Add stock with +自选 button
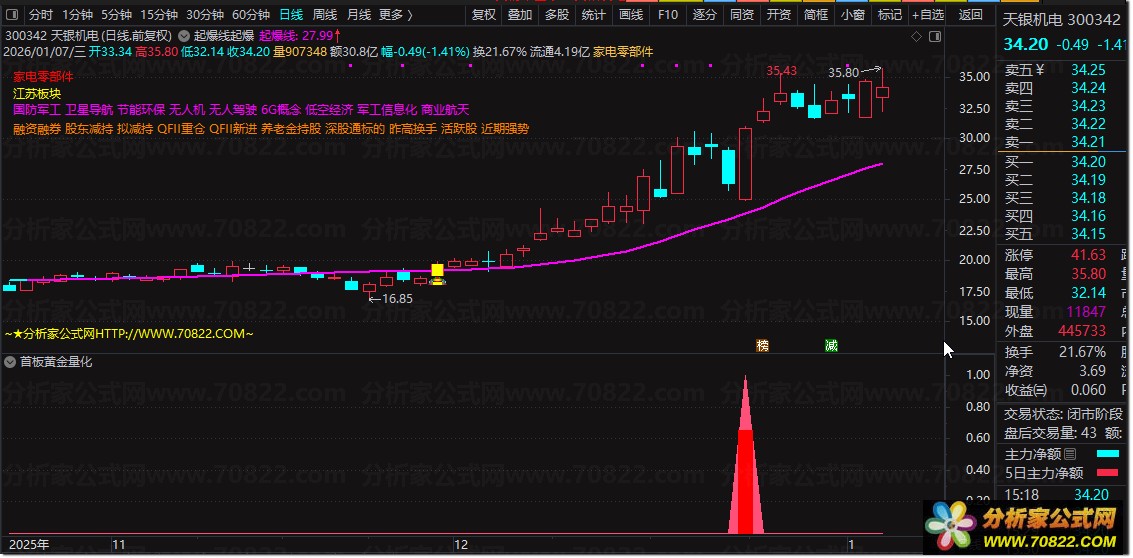 pyautogui.click(x=928, y=14)
